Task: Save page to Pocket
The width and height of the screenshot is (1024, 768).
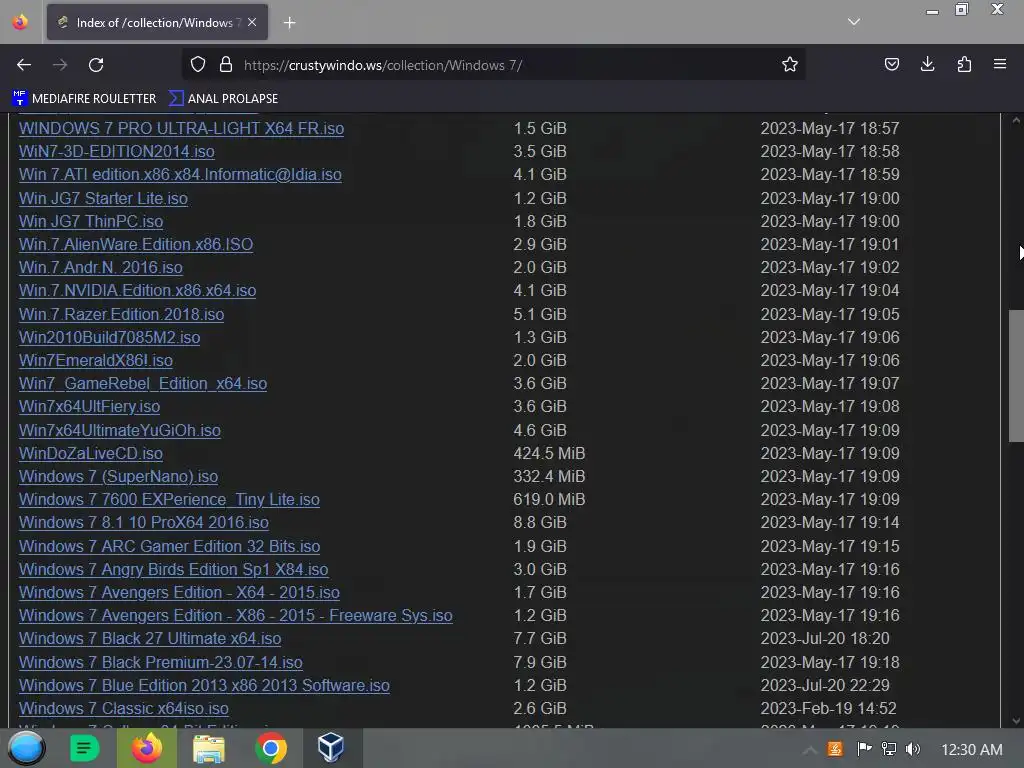Action: (891, 64)
